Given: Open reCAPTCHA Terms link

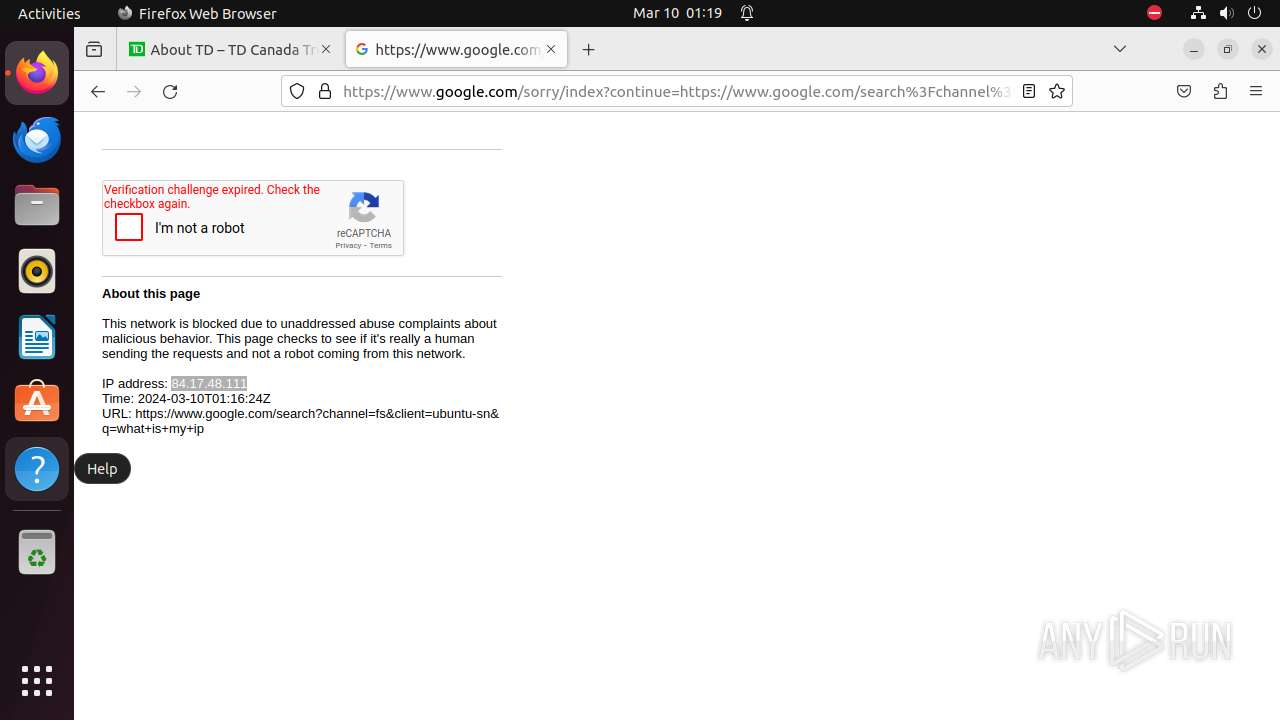Looking at the screenshot, I should (381, 246).
